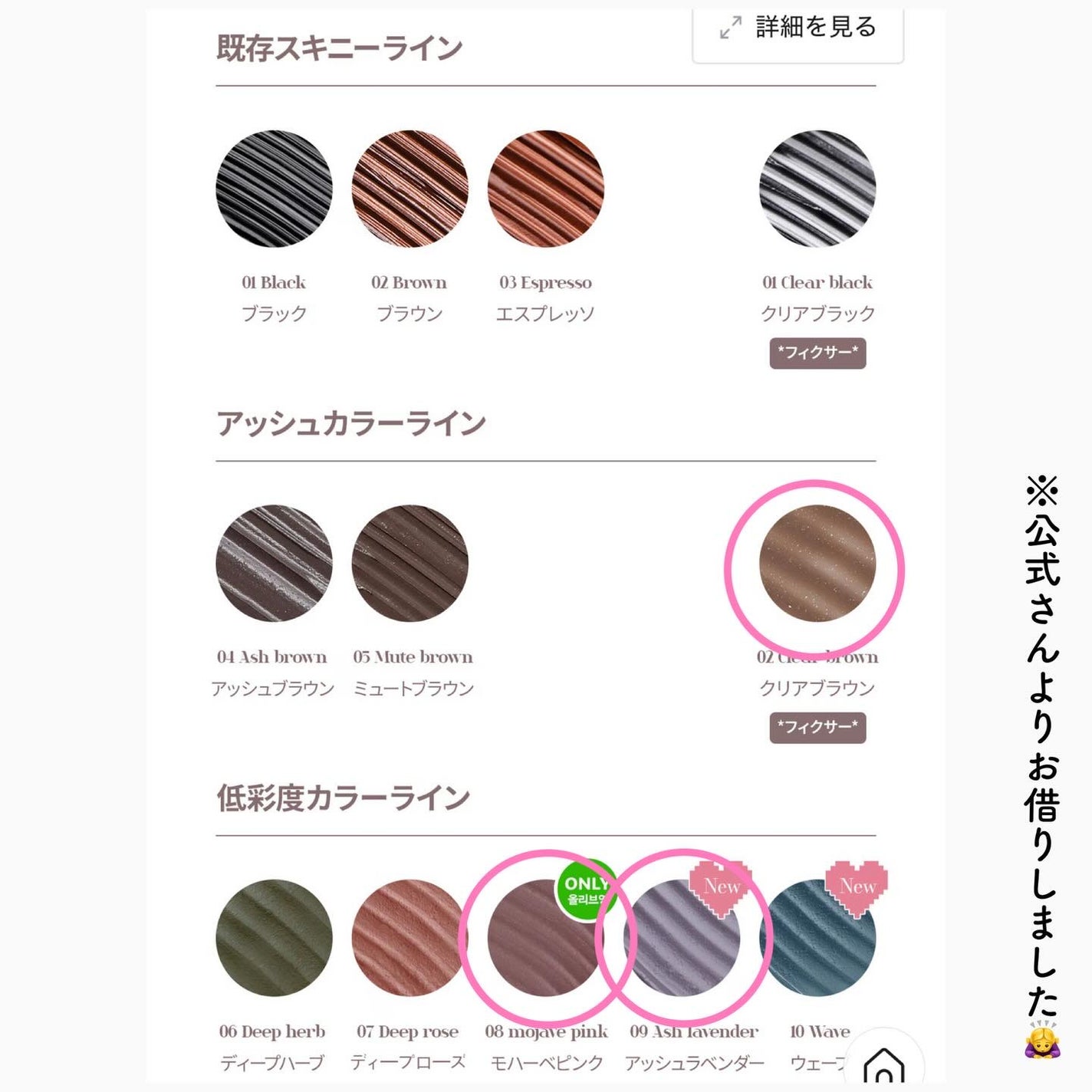This screenshot has width=1092, height=1092.
Task: Click the New heart badge on Ash lavender
Action: point(721,888)
